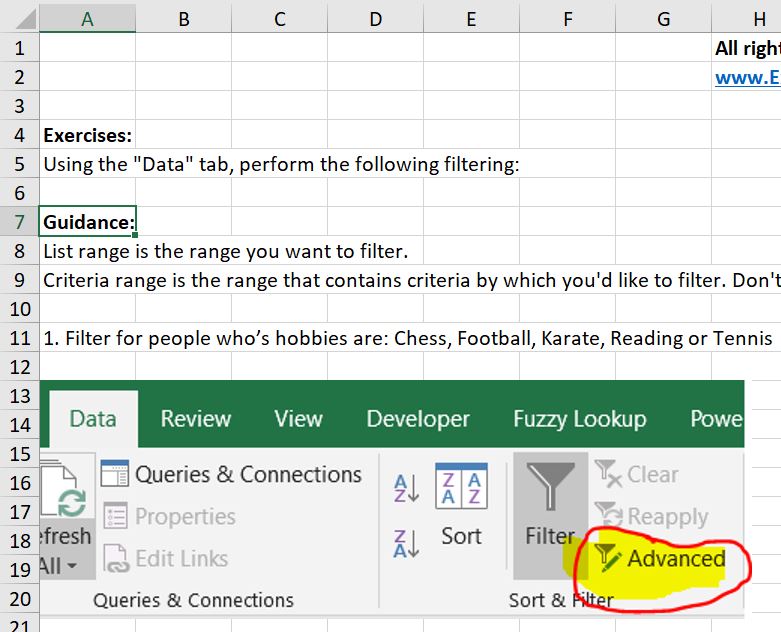
Task: Select column D header
Action: pos(375,18)
